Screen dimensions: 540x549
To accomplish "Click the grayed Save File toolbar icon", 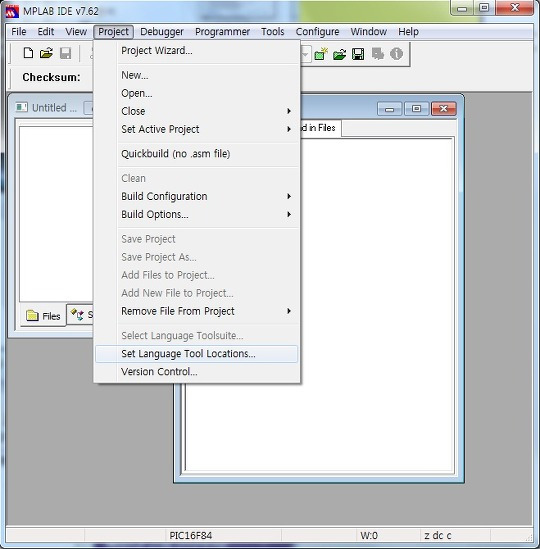I will click(x=65, y=53).
